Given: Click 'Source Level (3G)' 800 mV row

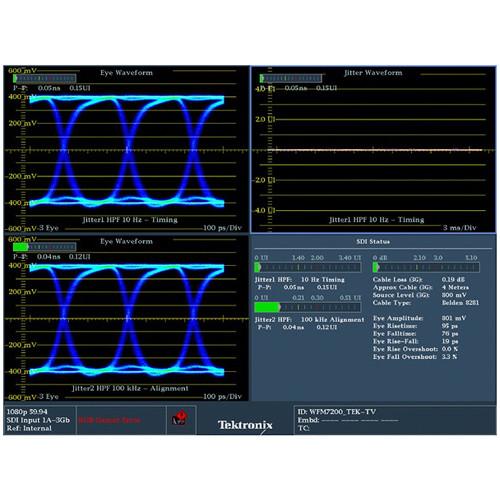Looking at the screenshot, I should pyautogui.click(x=419, y=295).
